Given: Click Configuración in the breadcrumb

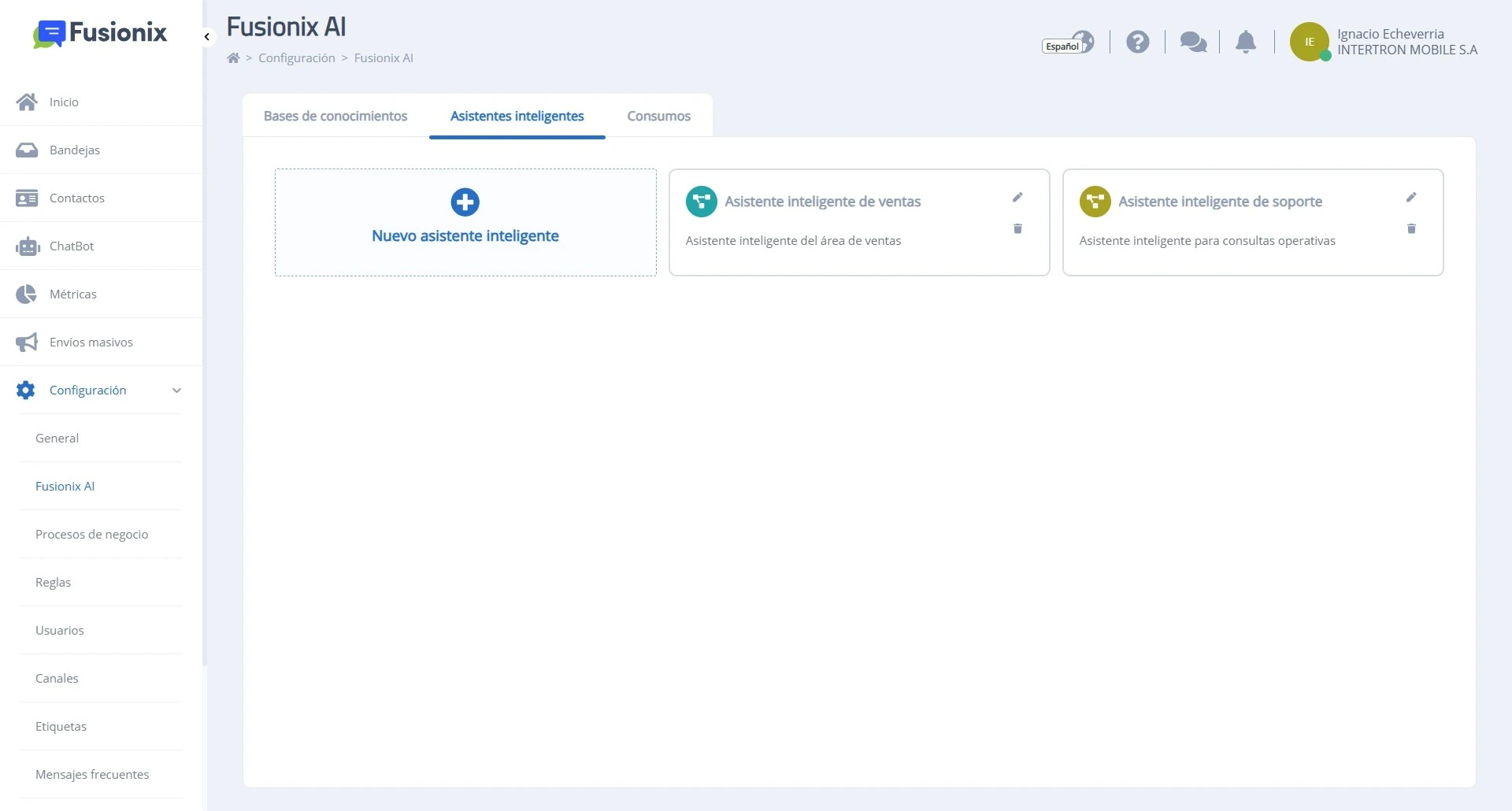Looking at the screenshot, I should pos(297,57).
